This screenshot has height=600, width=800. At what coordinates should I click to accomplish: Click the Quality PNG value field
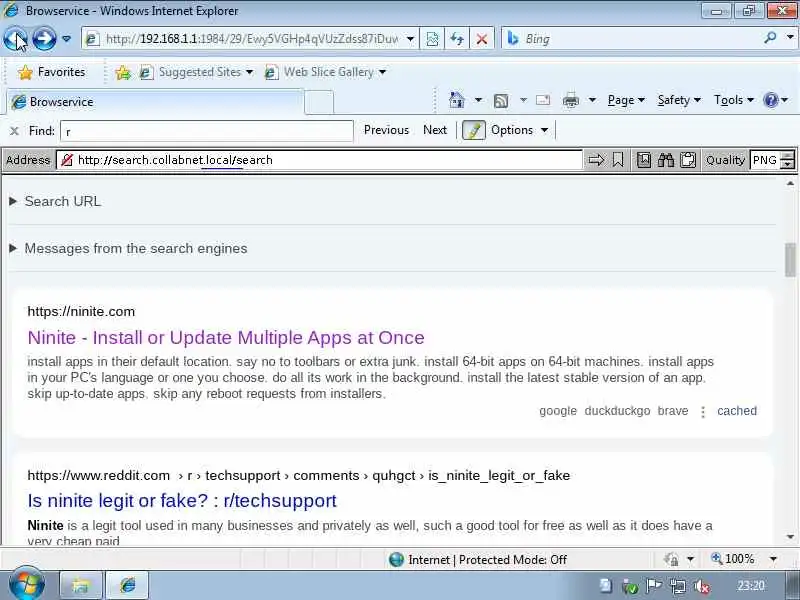765,160
